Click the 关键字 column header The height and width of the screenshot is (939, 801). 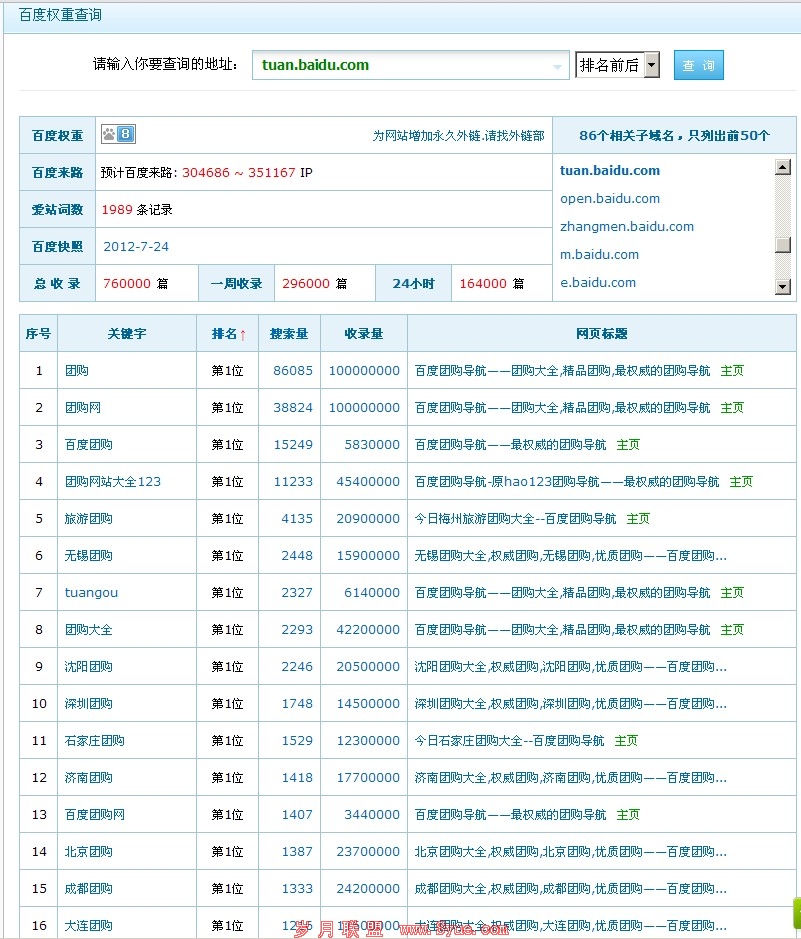click(x=127, y=334)
